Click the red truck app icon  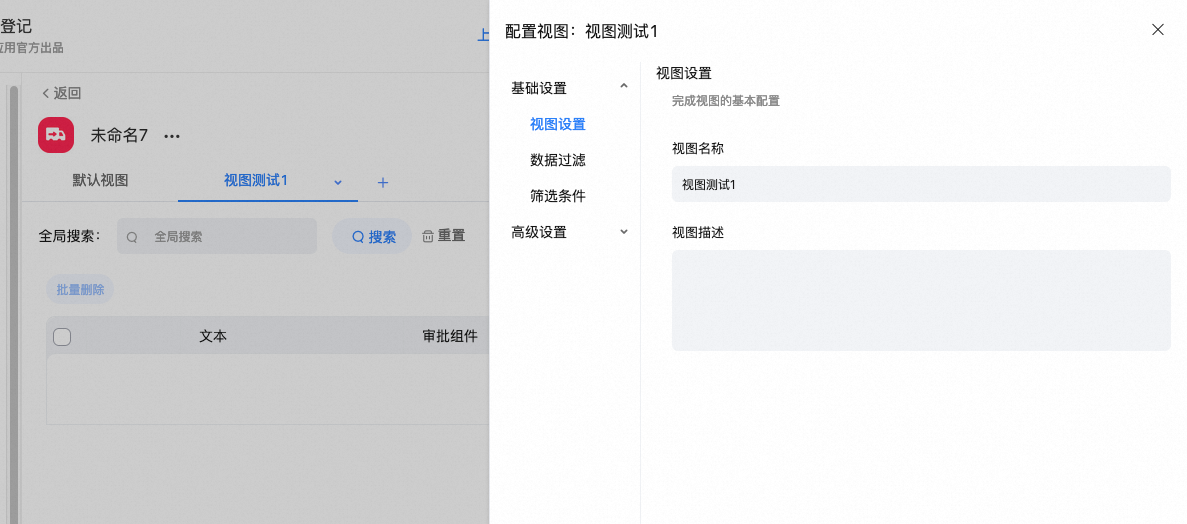tap(56, 135)
